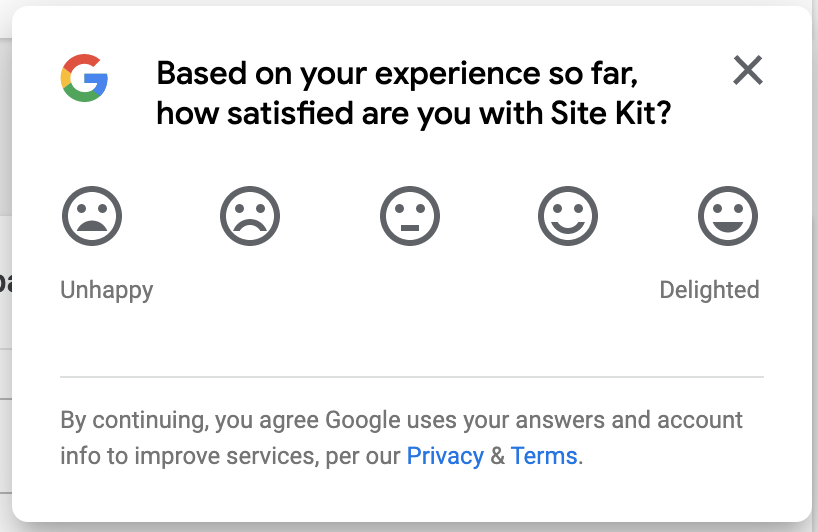Click the 'info to improve services' text

tap(189, 456)
